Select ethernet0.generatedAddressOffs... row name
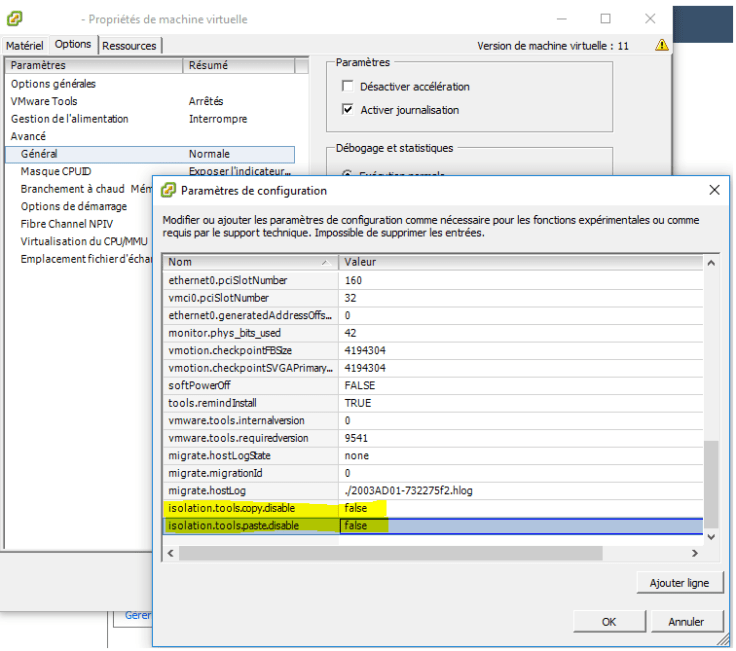The height and width of the screenshot is (651, 736). coord(250,315)
